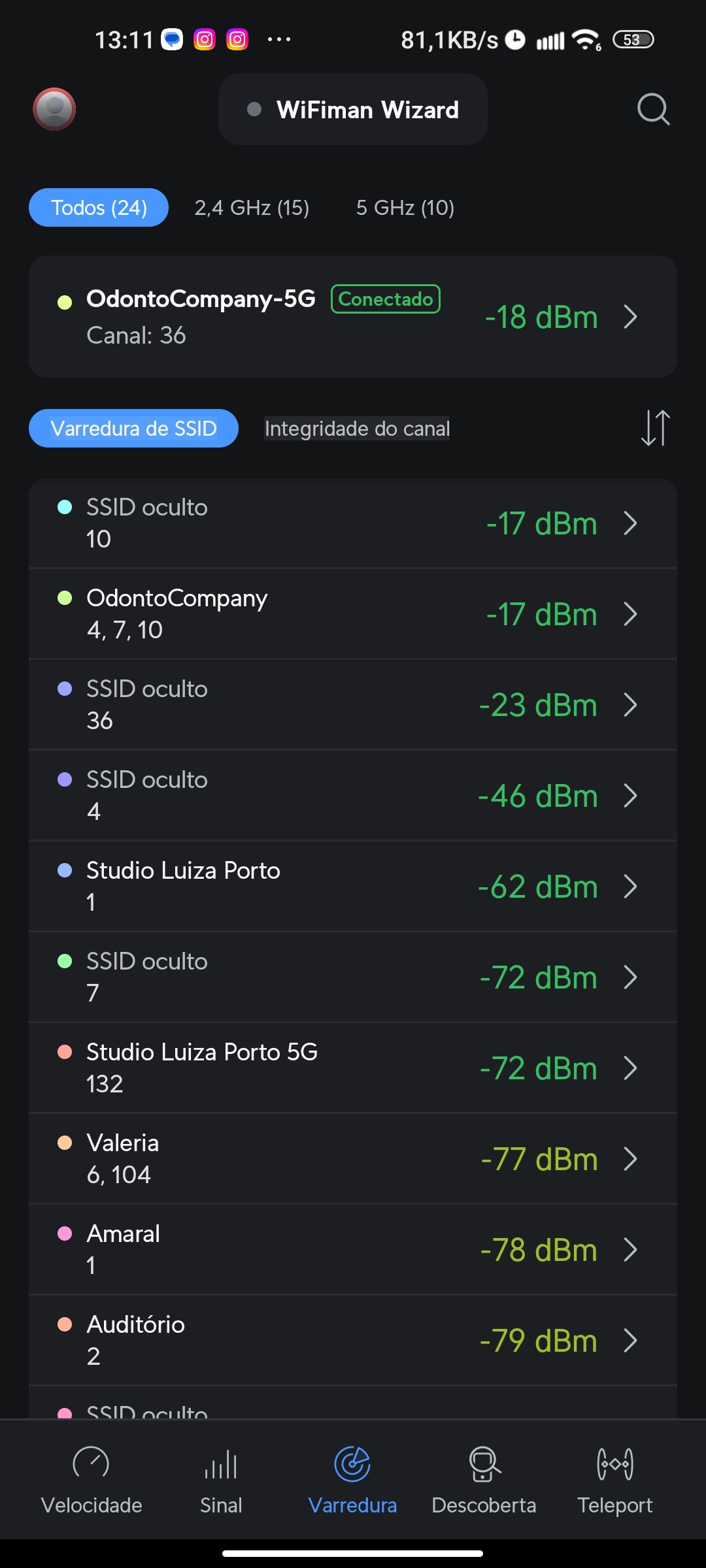The width and height of the screenshot is (706, 1568).
Task: Tap the pink dot beside Amaral
Action: [x=65, y=1233]
